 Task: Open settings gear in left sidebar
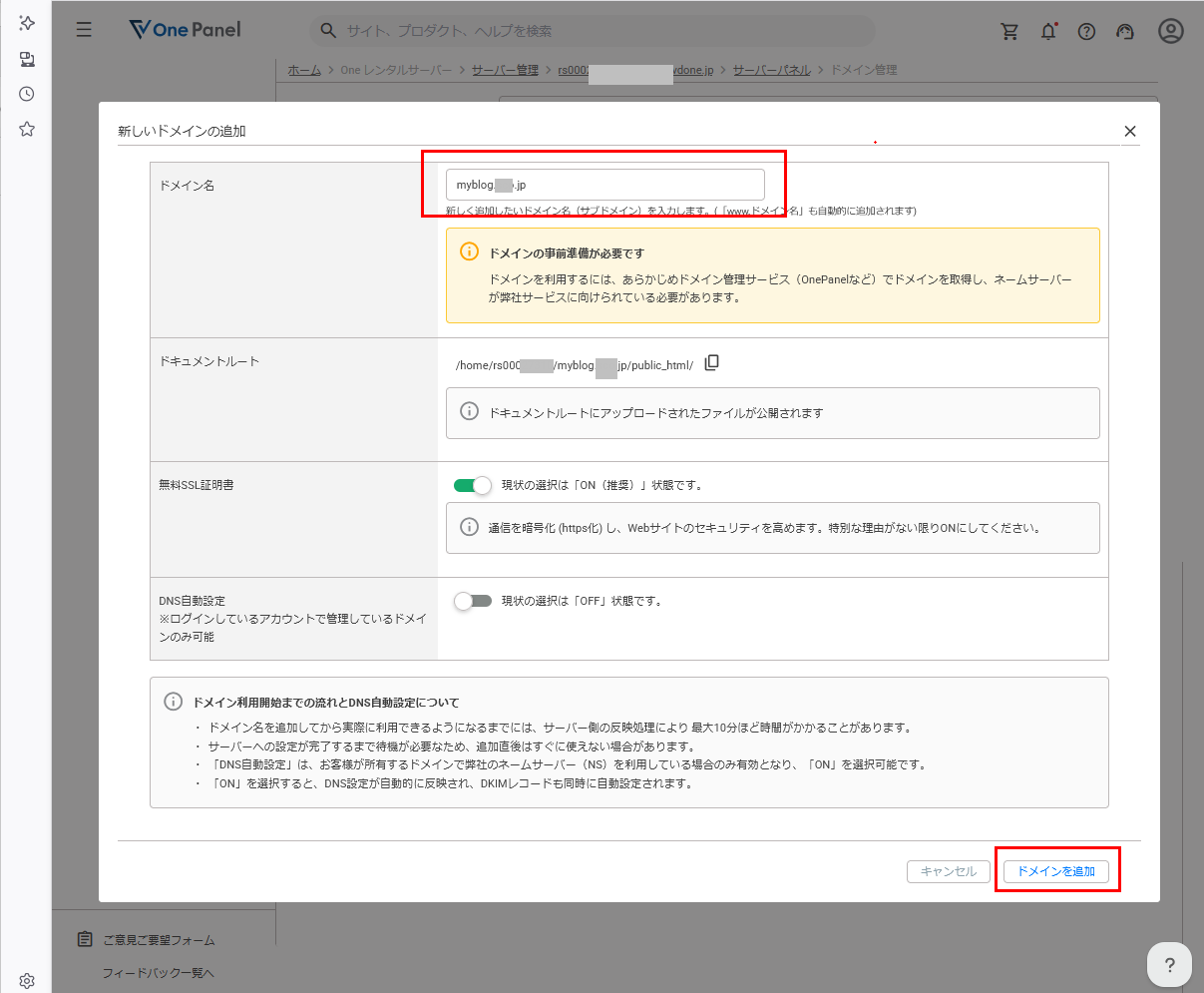click(27, 981)
